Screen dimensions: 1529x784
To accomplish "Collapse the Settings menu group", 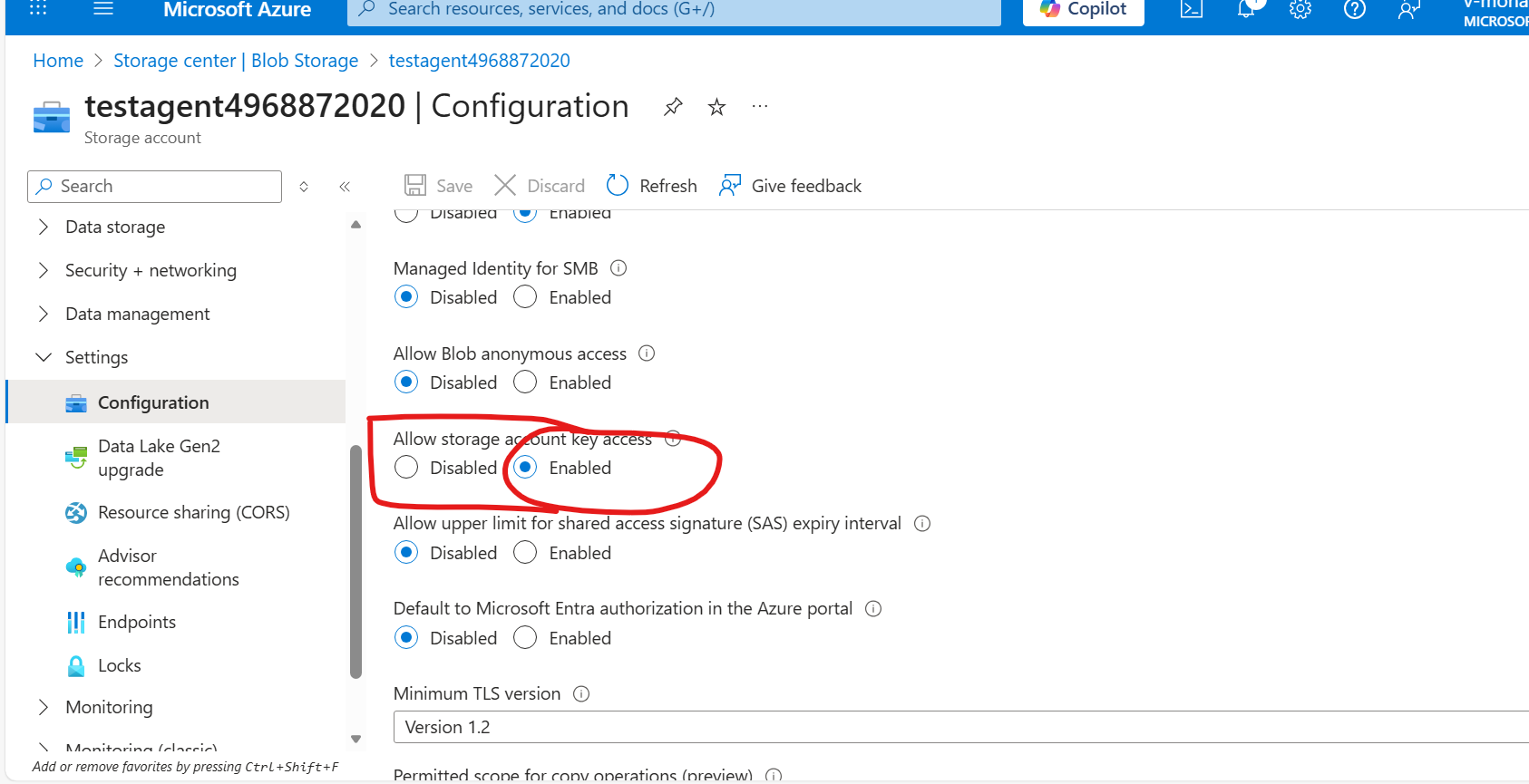I will [44, 357].
